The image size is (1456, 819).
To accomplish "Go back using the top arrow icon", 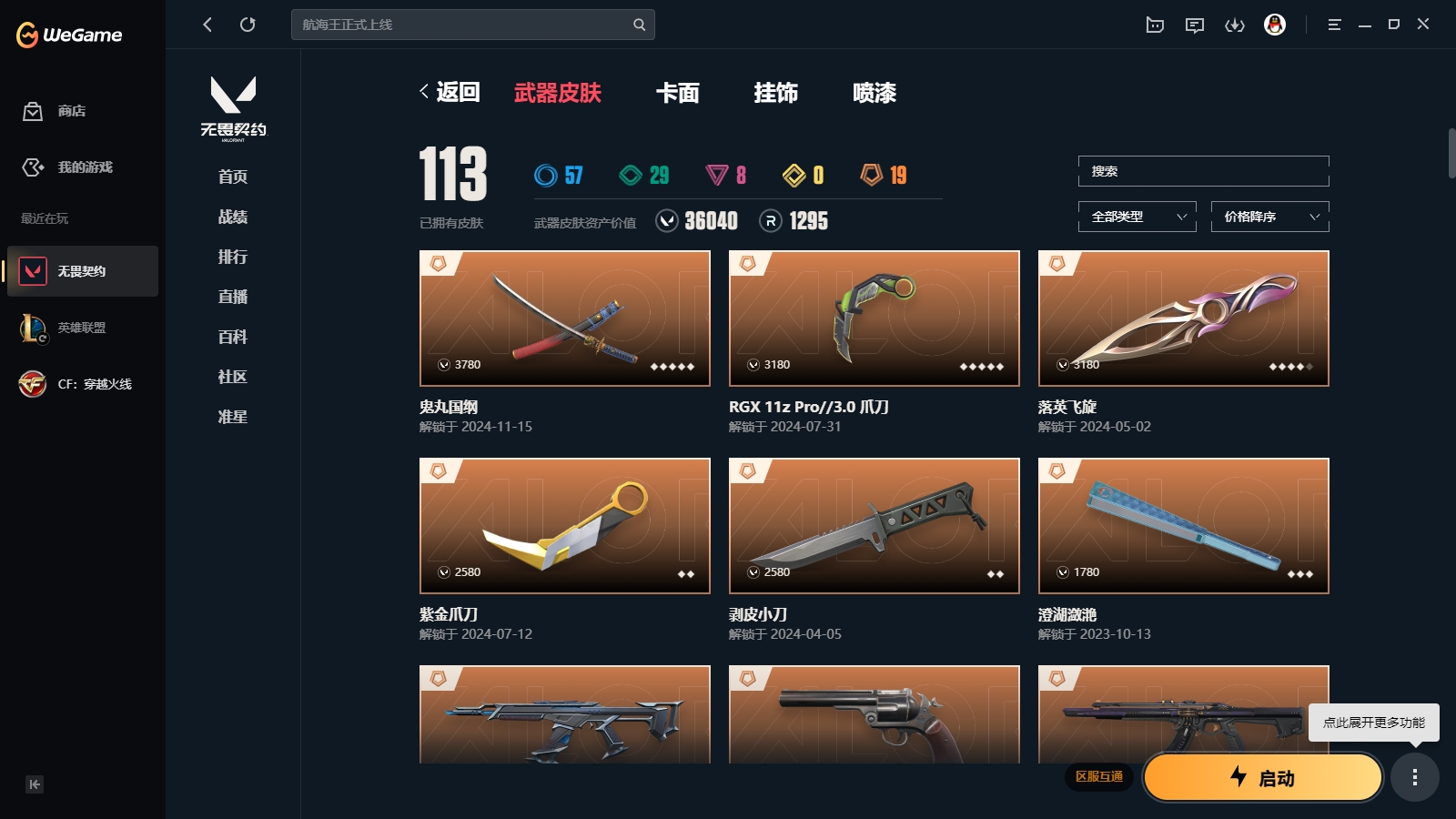I will (x=207, y=25).
